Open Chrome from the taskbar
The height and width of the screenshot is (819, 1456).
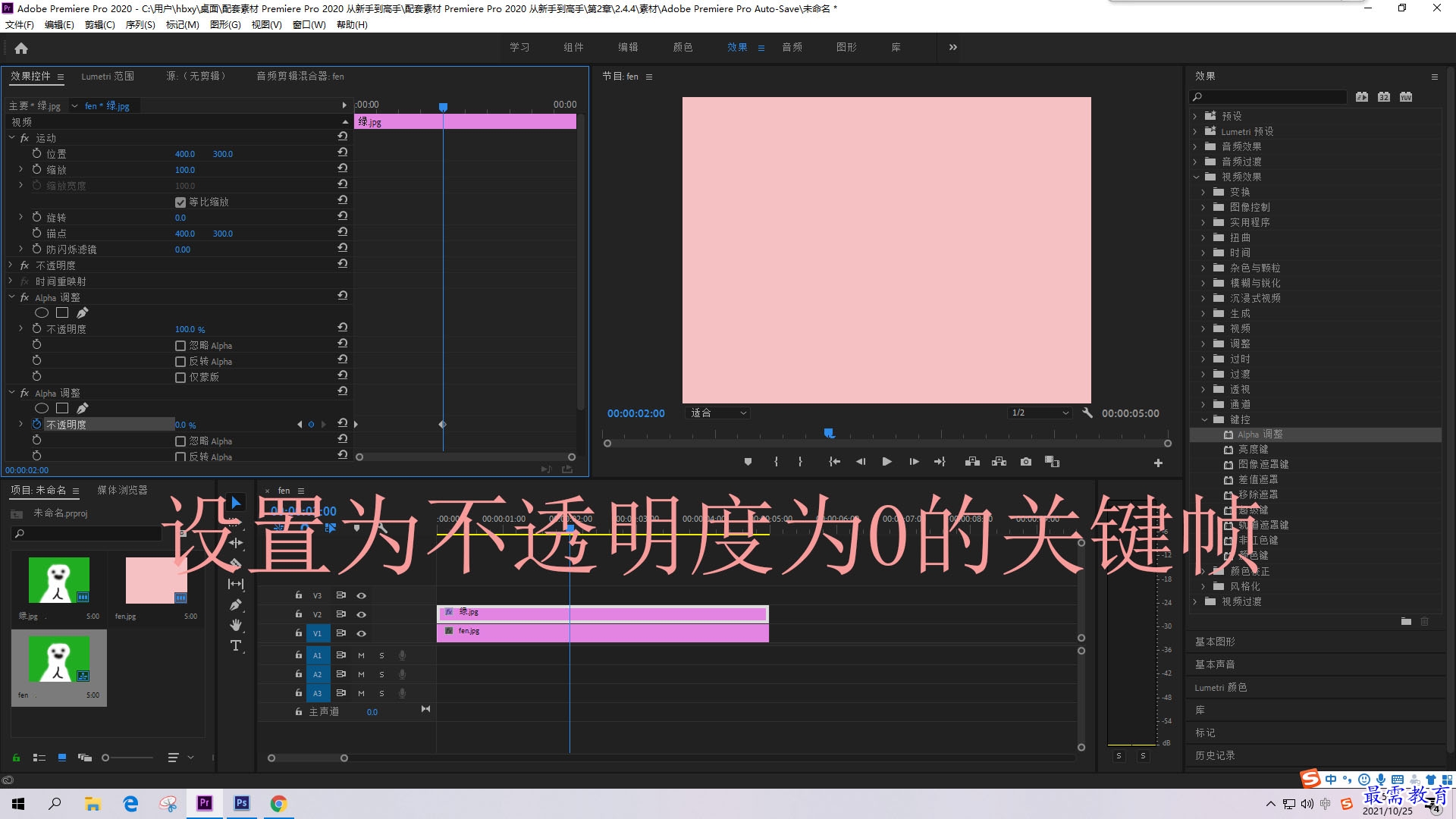(x=278, y=803)
